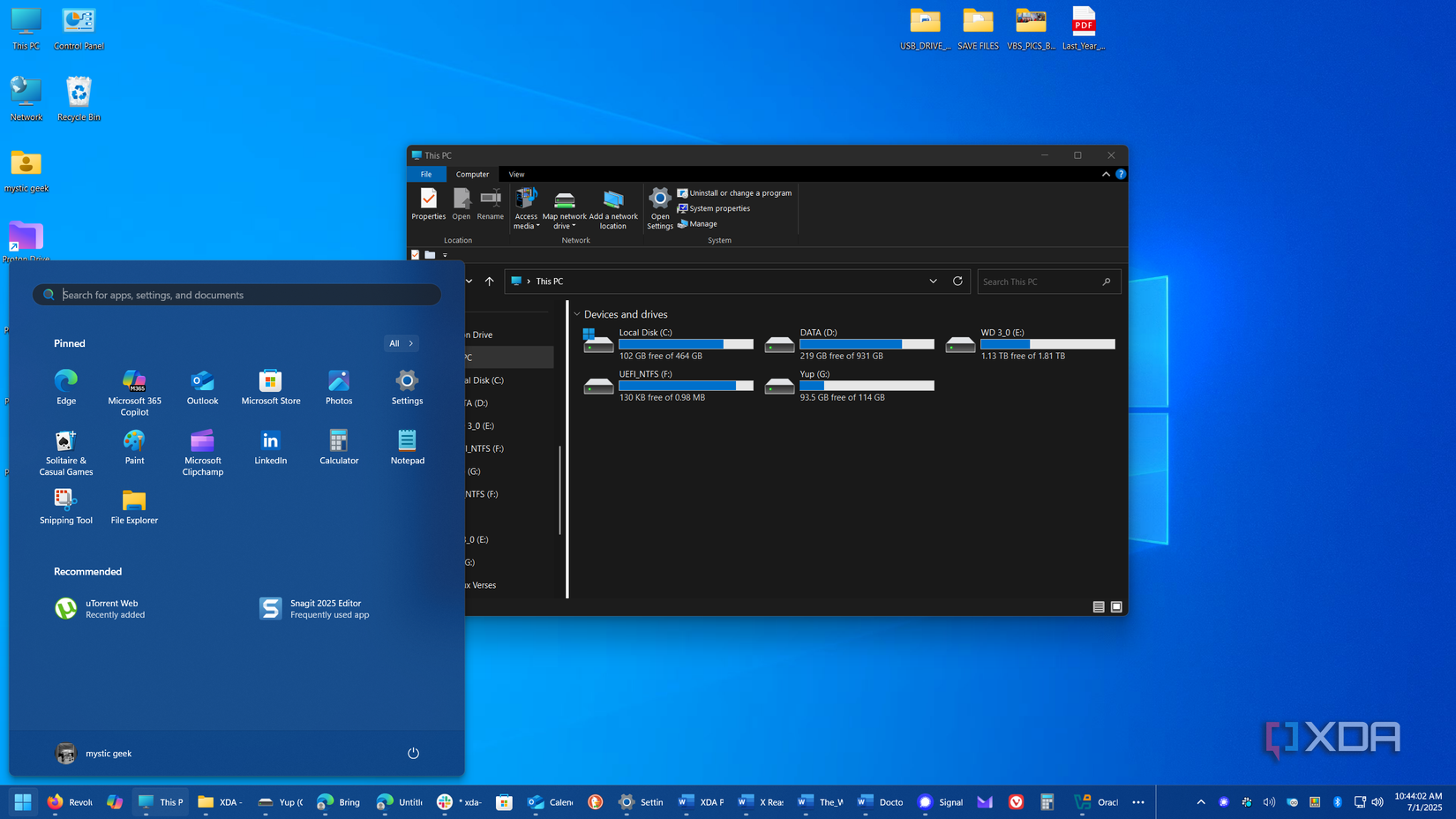Switch to the View ribbon tab

515,174
